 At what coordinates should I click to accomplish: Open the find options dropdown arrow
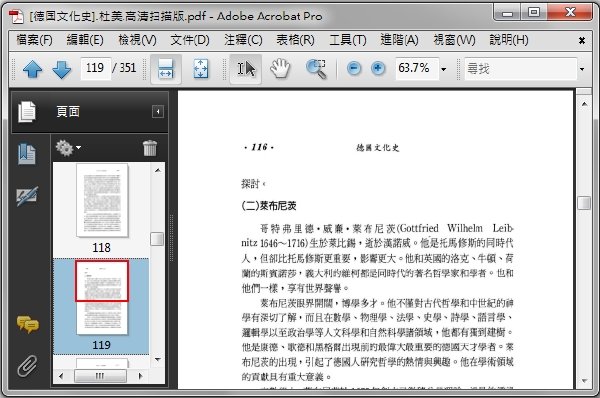pyautogui.click(x=582, y=69)
